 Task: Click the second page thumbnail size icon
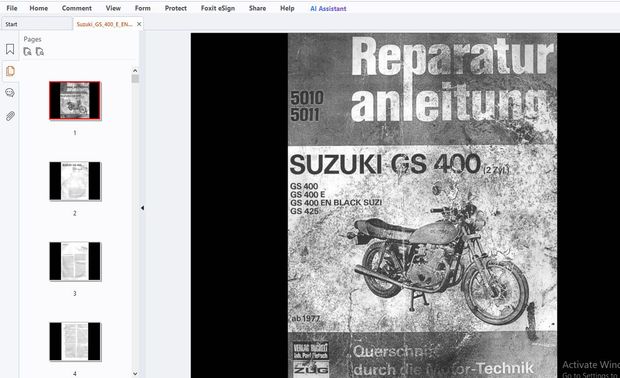pyautogui.click(x=40, y=52)
